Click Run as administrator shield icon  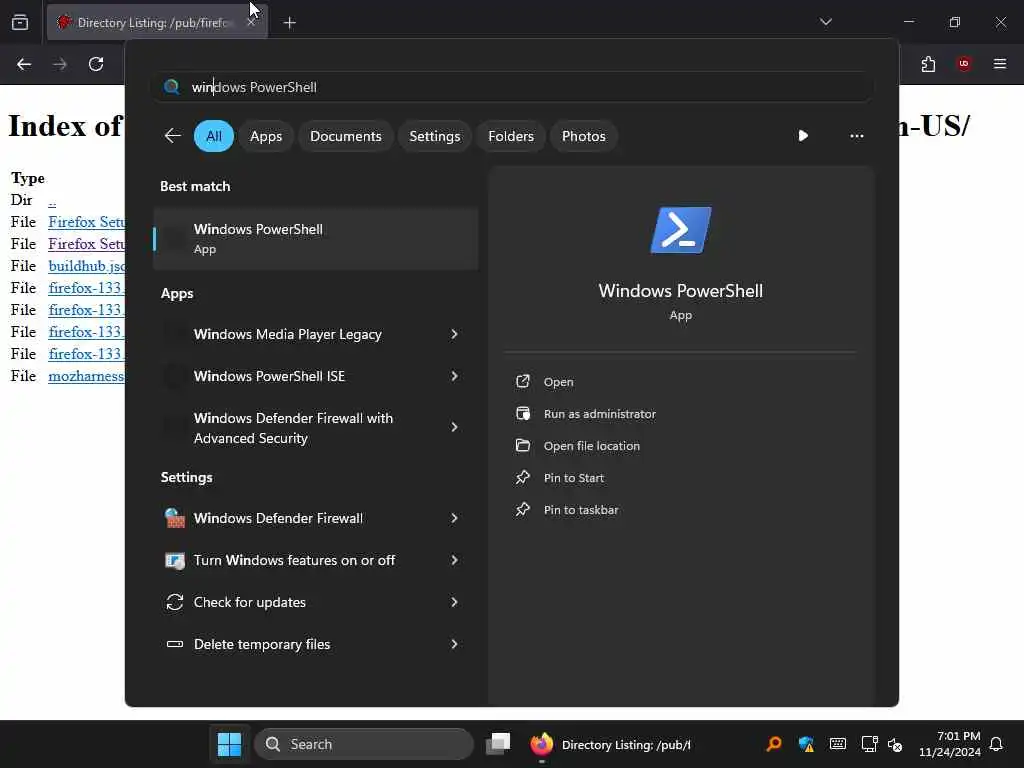522,413
